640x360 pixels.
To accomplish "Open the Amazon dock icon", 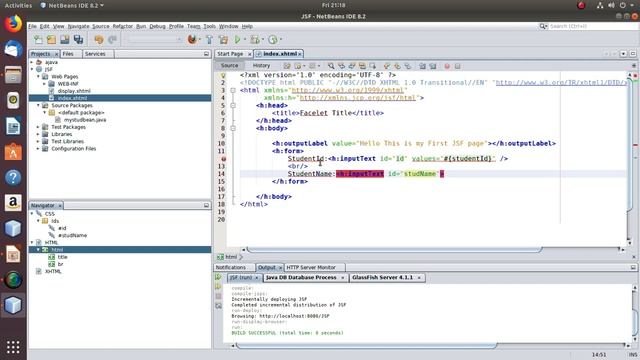I will (13, 202).
